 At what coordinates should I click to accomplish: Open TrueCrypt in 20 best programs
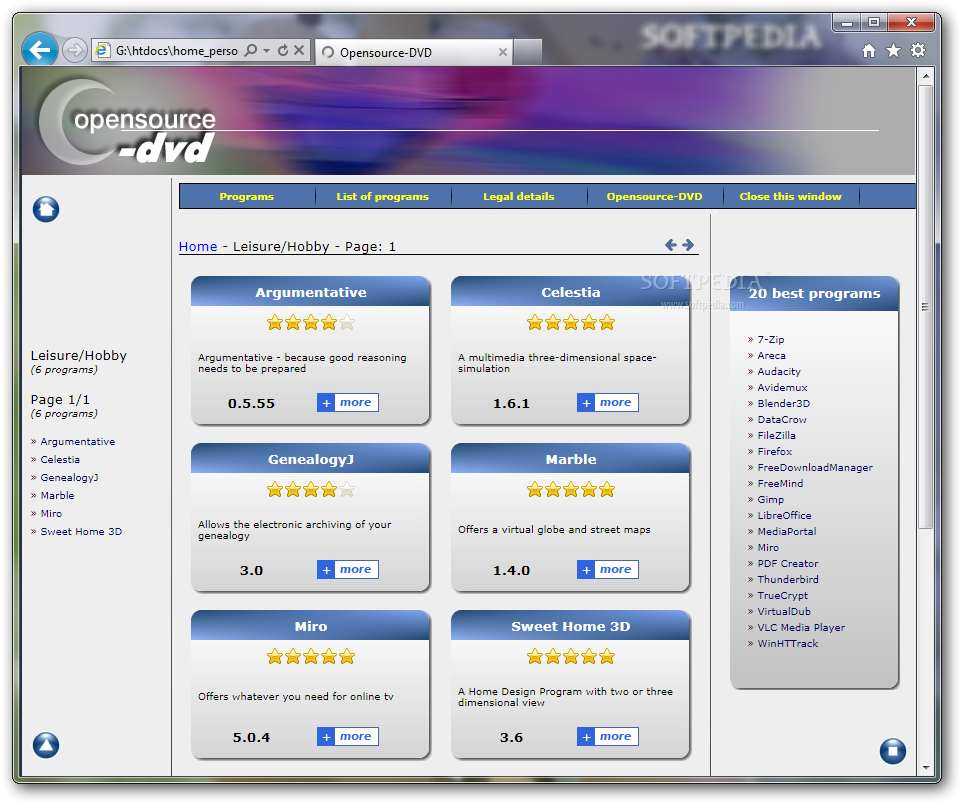782,595
